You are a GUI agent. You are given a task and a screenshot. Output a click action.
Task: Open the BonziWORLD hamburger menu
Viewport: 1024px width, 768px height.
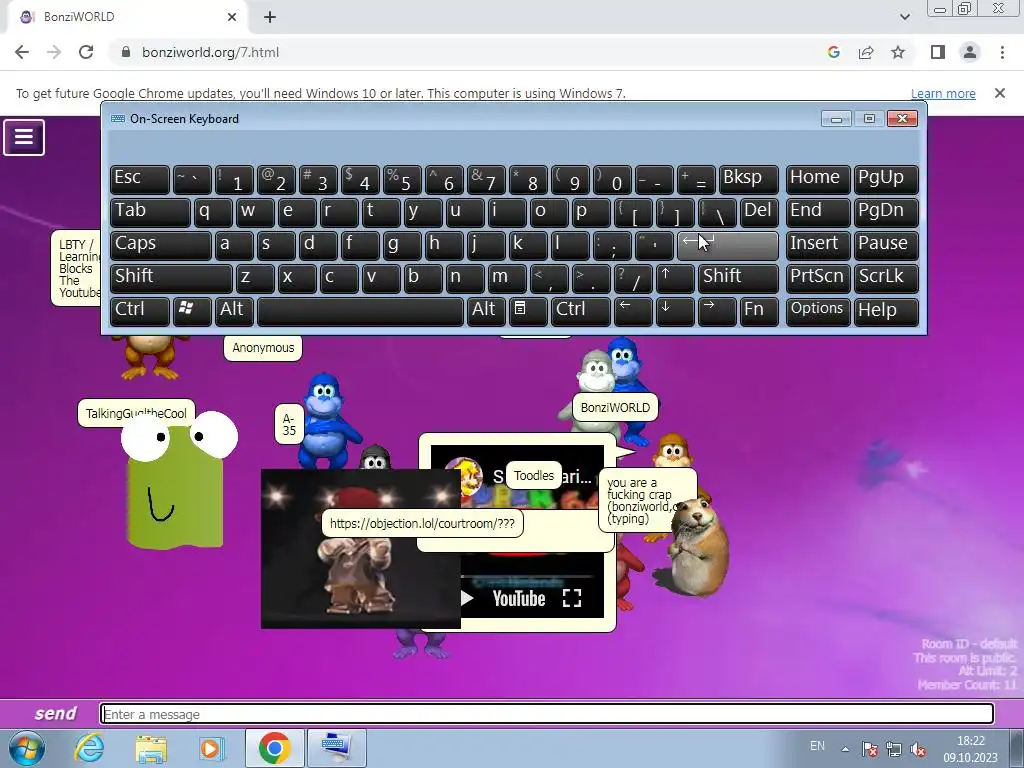point(24,137)
